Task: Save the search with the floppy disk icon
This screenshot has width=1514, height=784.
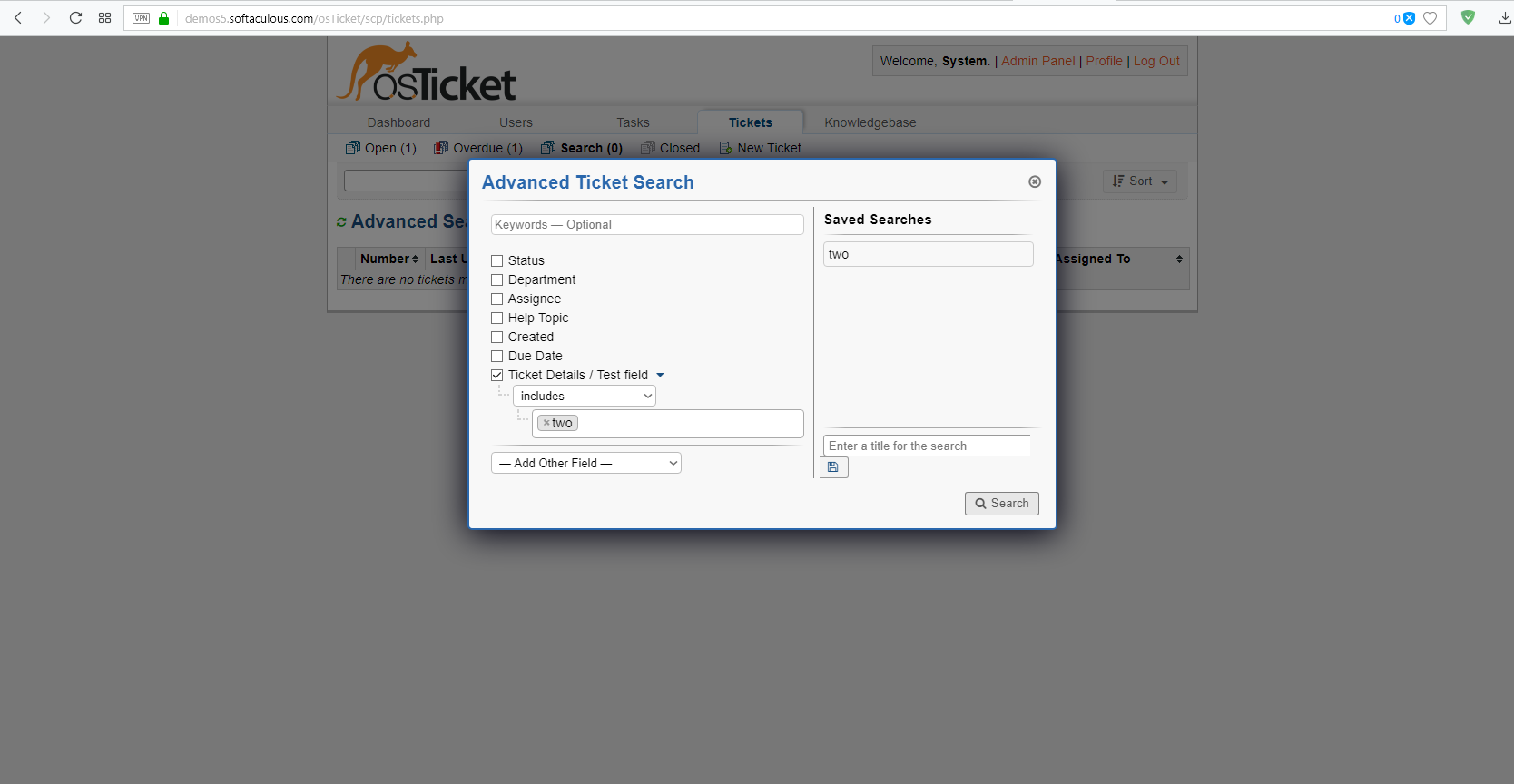Action: tap(833, 466)
